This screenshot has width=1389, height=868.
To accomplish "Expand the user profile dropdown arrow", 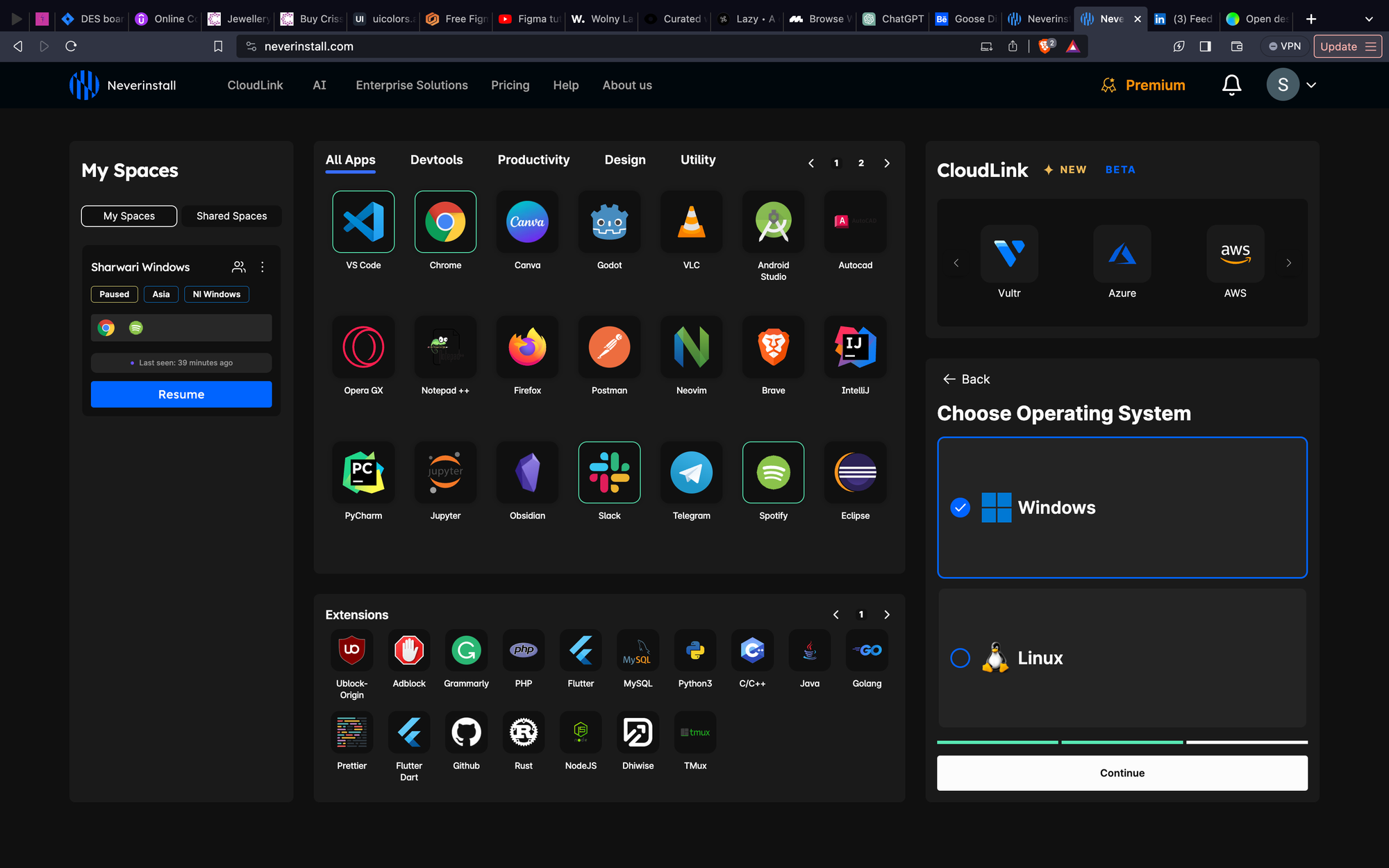I will coord(1311,85).
